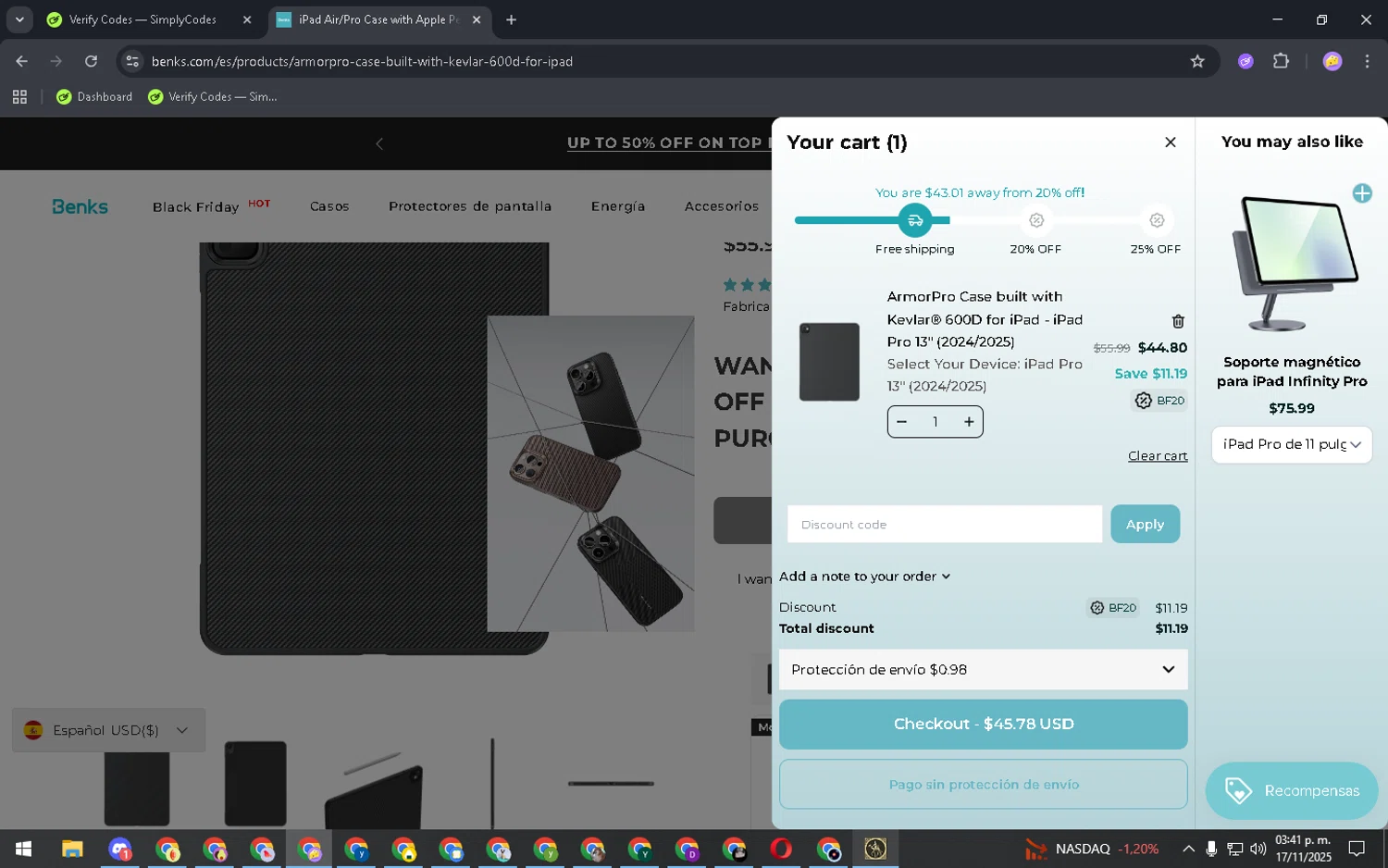
Task: Apply the discount code
Action: (x=1145, y=524)
